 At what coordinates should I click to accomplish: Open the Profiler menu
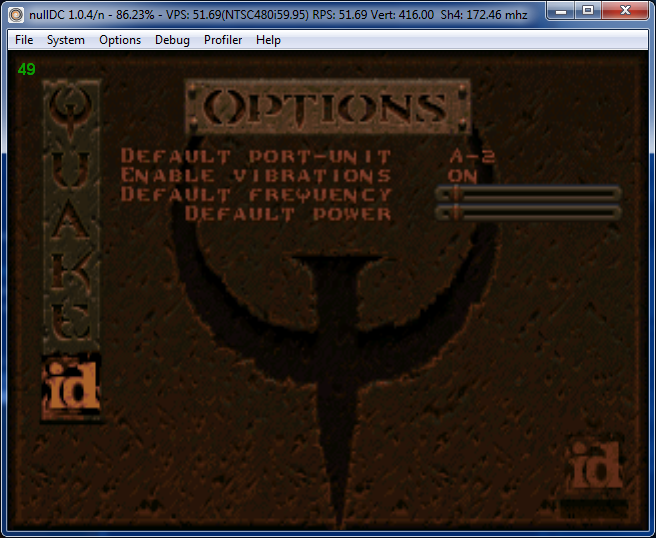pos(223,40)
